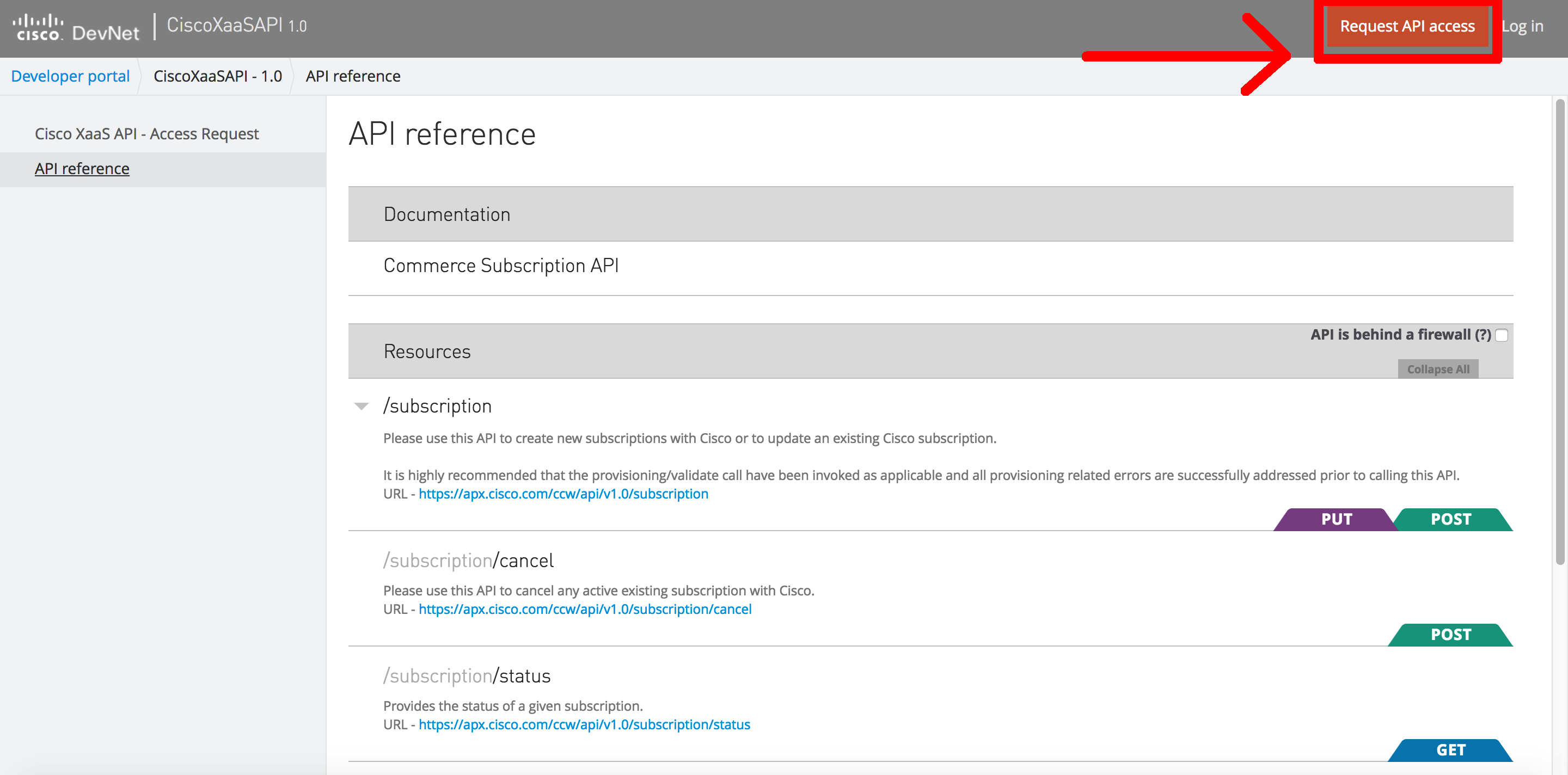Open Cisco XaaS API - Access Request page
The width and height of the screenshot is (1568, 775).
(x=146, y=134)
